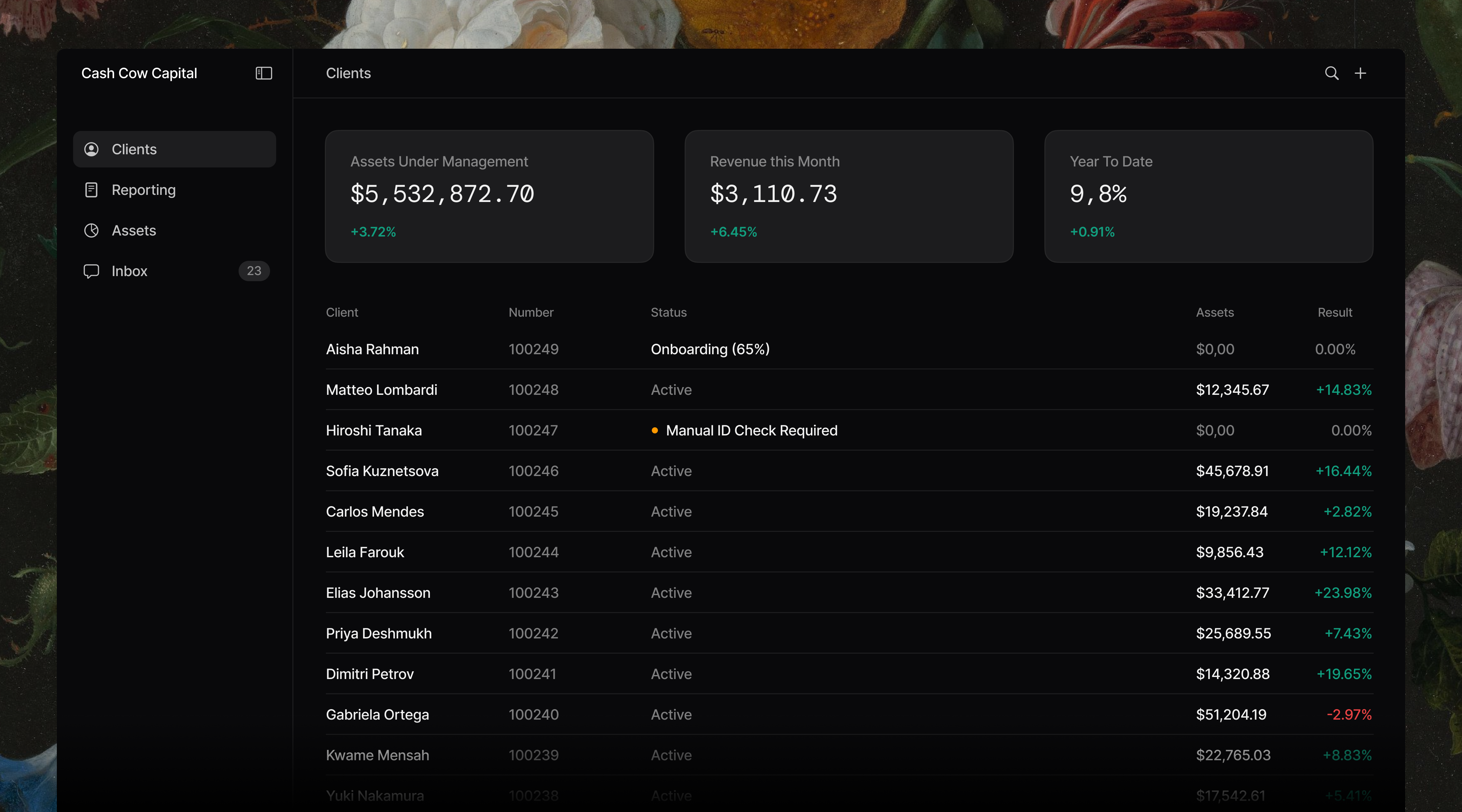The image size is (1462, 812).
Task: Click the $25,689.55 assets value
Action: (x=1233, y=633)
